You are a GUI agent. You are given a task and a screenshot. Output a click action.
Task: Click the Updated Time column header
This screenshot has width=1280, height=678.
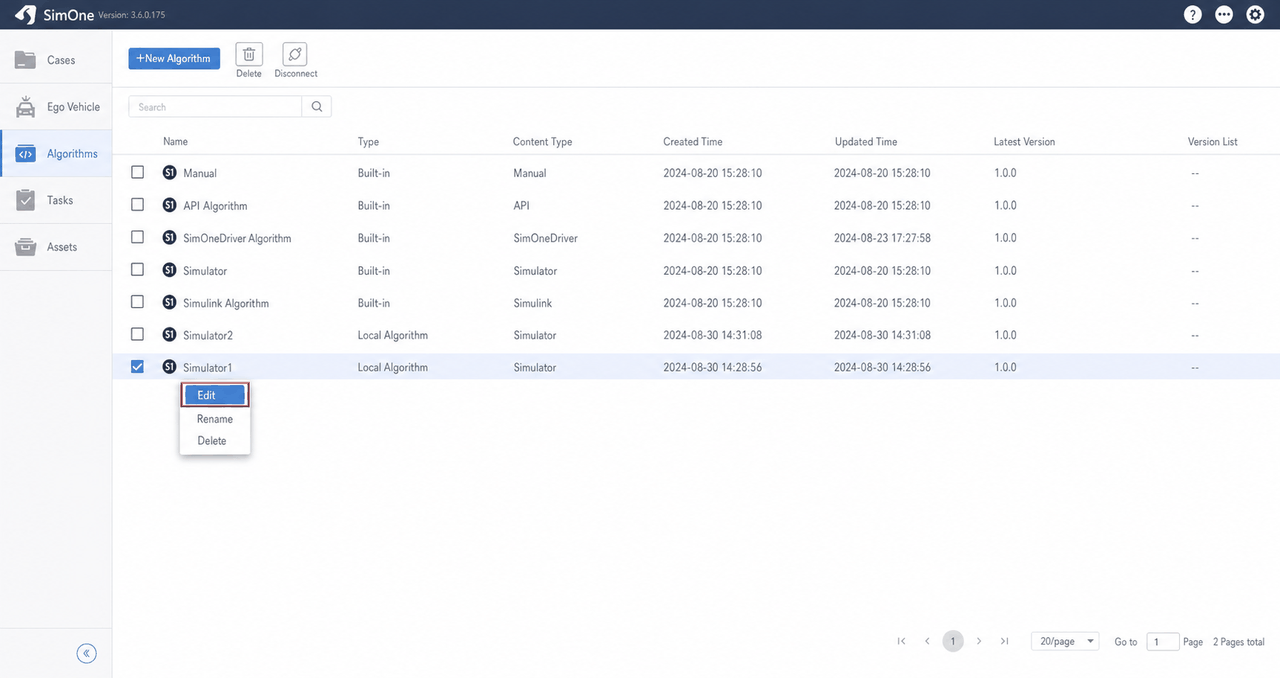tap(866, 142)
